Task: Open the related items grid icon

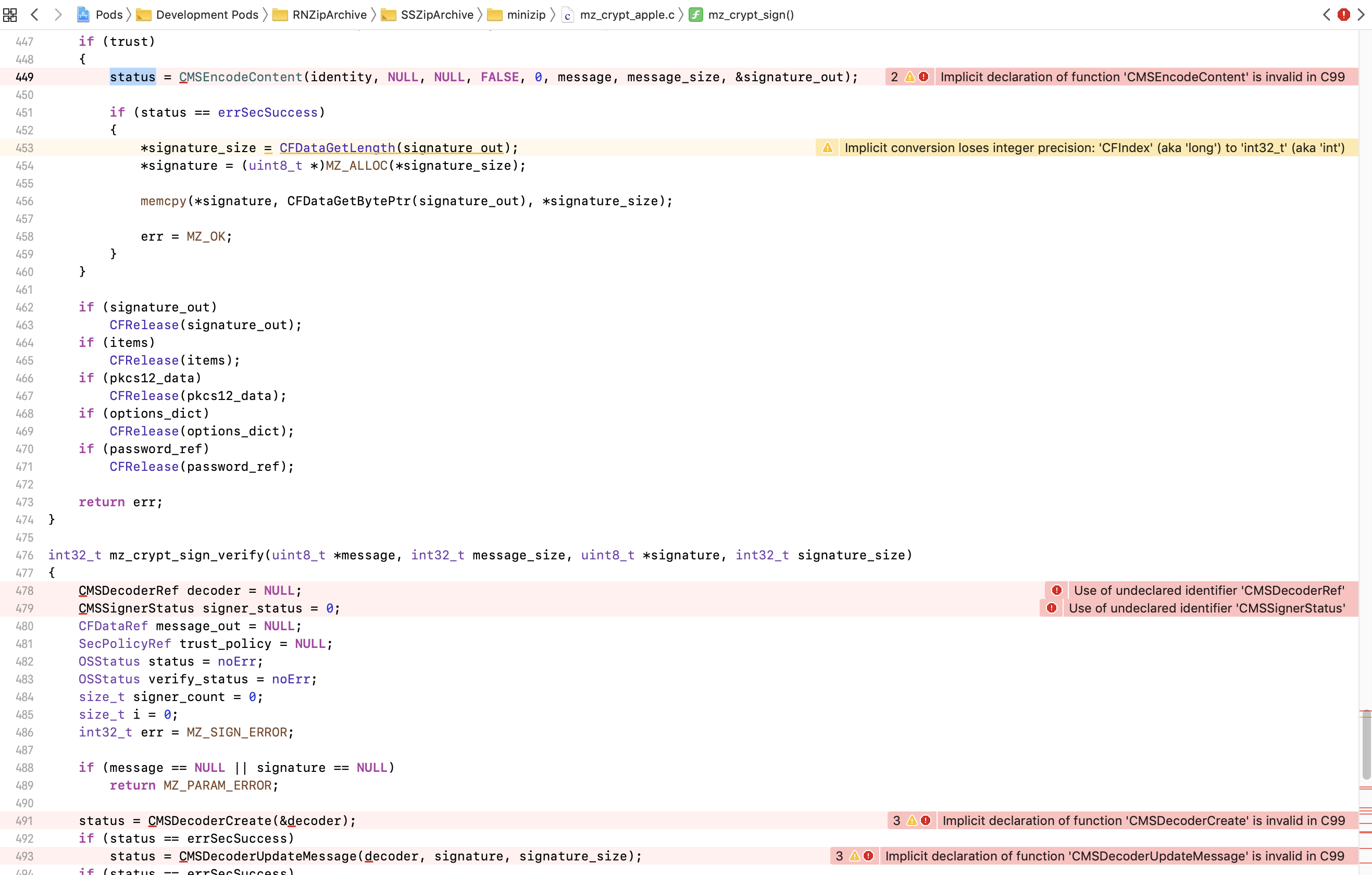Action: (10, 15)
